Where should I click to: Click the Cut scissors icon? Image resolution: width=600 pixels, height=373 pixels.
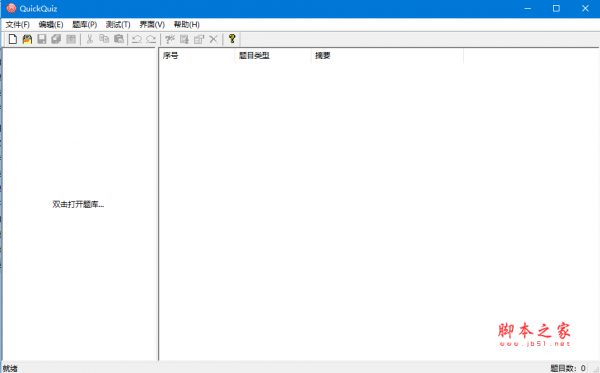pos(90,39)
